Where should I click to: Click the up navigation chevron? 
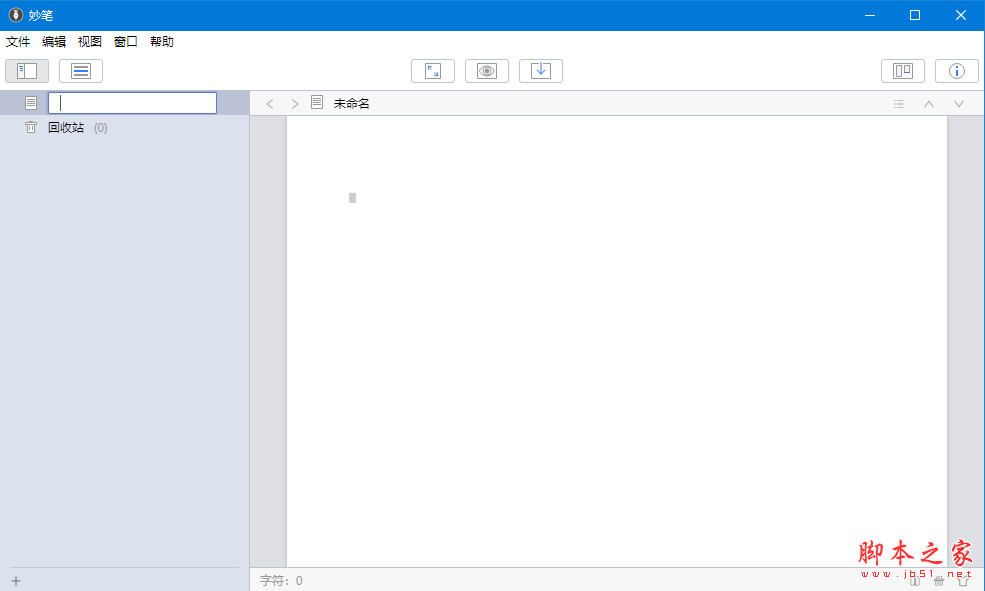coord(928,103)
